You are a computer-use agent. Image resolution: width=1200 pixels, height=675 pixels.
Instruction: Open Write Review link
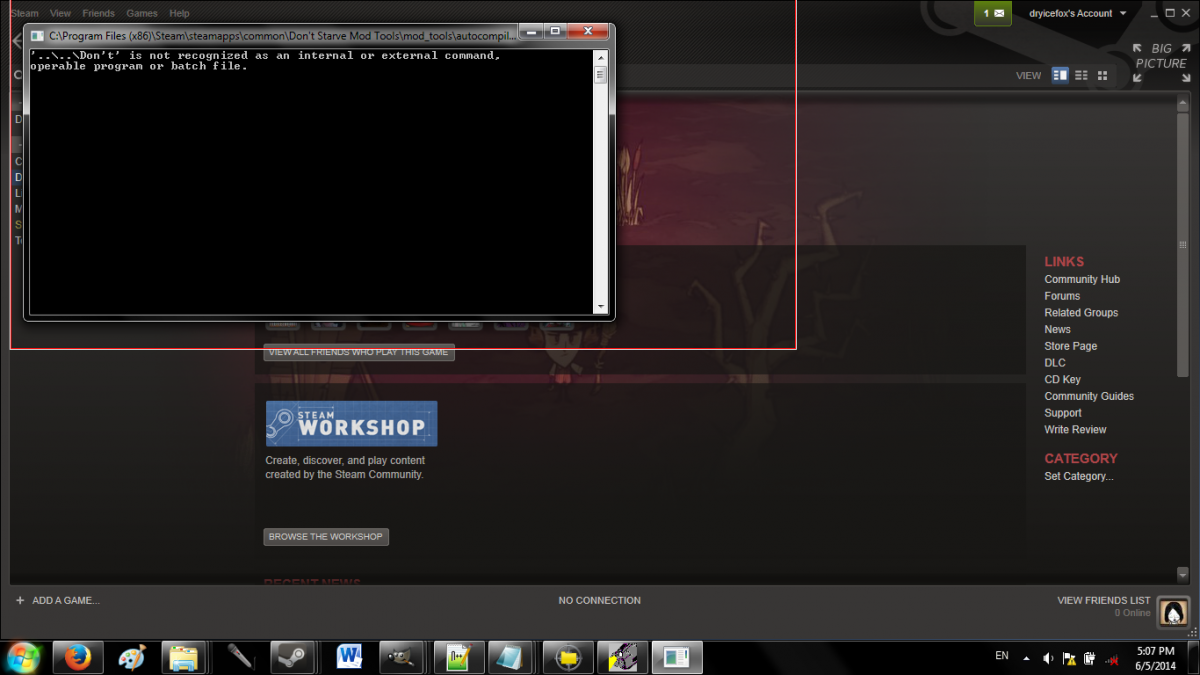pyautogui.click(x=1075, y=429)
